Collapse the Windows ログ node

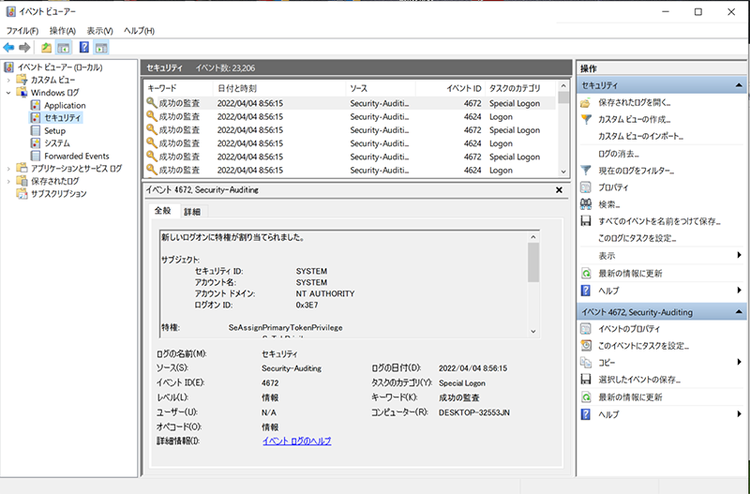[x=8, y=93]
